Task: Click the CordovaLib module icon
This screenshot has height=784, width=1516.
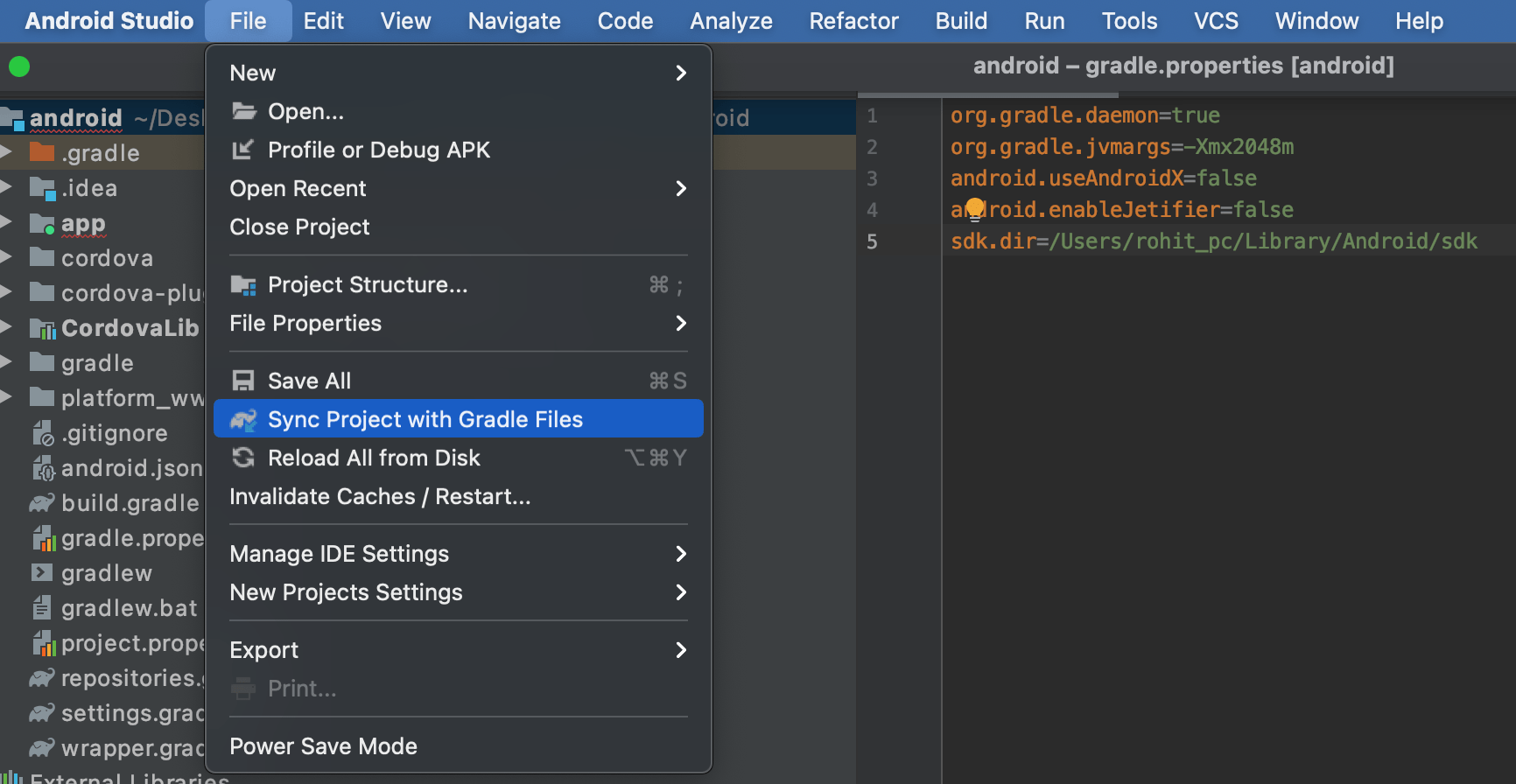Action: (42, 328)
